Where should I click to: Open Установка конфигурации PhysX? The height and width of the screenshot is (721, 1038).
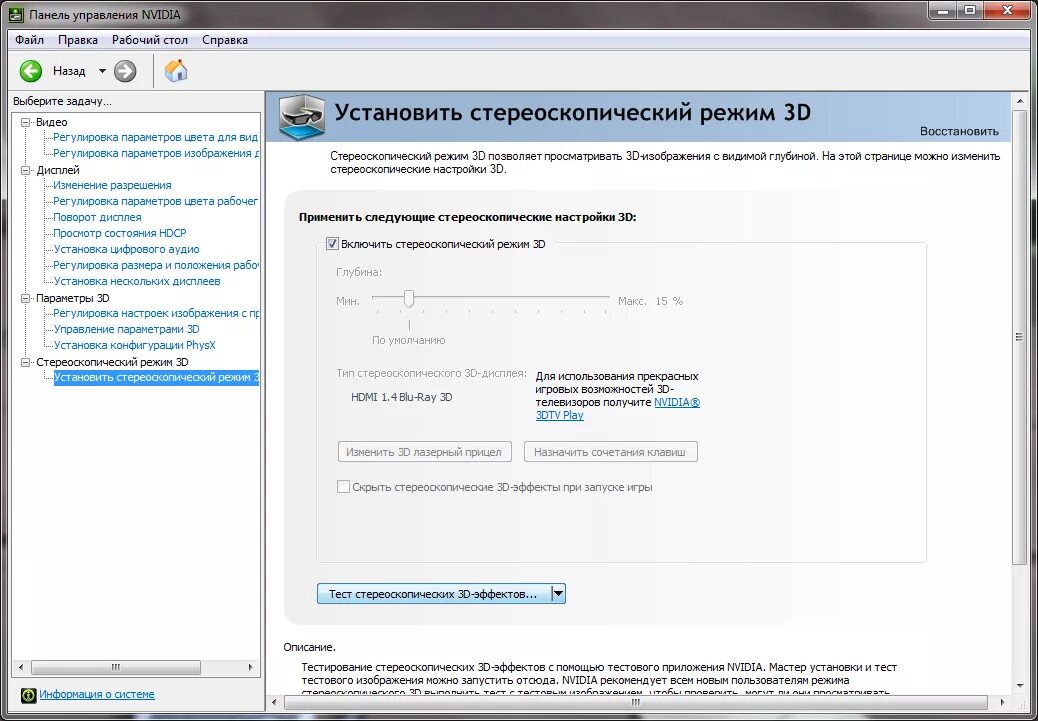pyautogui.click(x=134, y=345)
